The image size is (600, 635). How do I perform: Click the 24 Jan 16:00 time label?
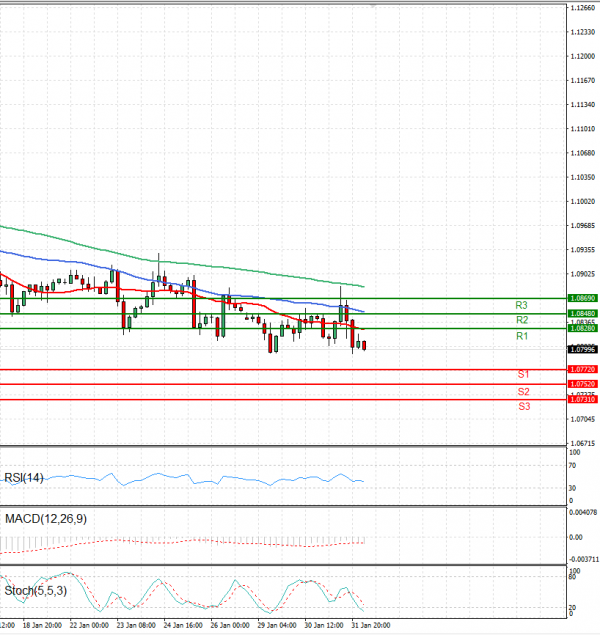[x=183, y=625]
